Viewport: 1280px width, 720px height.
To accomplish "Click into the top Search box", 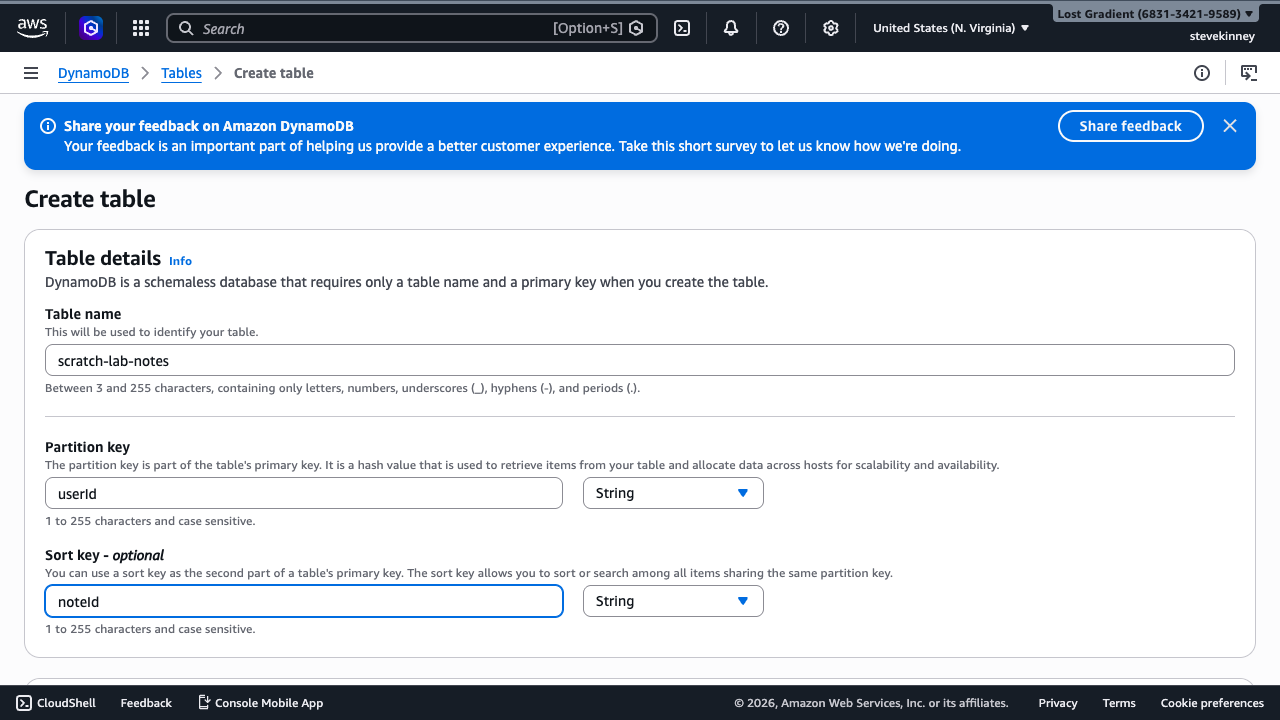I will tap(411, 28).
